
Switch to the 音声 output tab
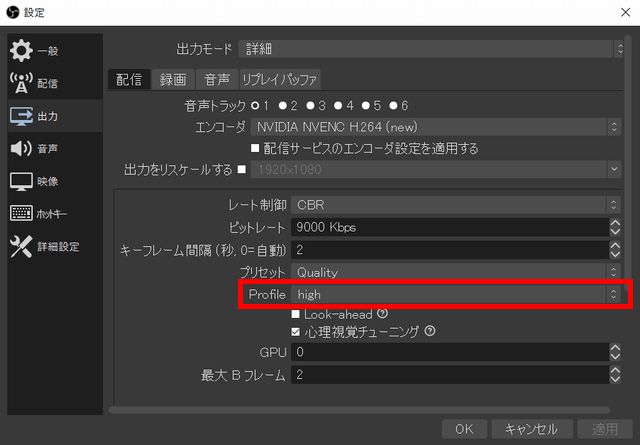pos(217,79)
